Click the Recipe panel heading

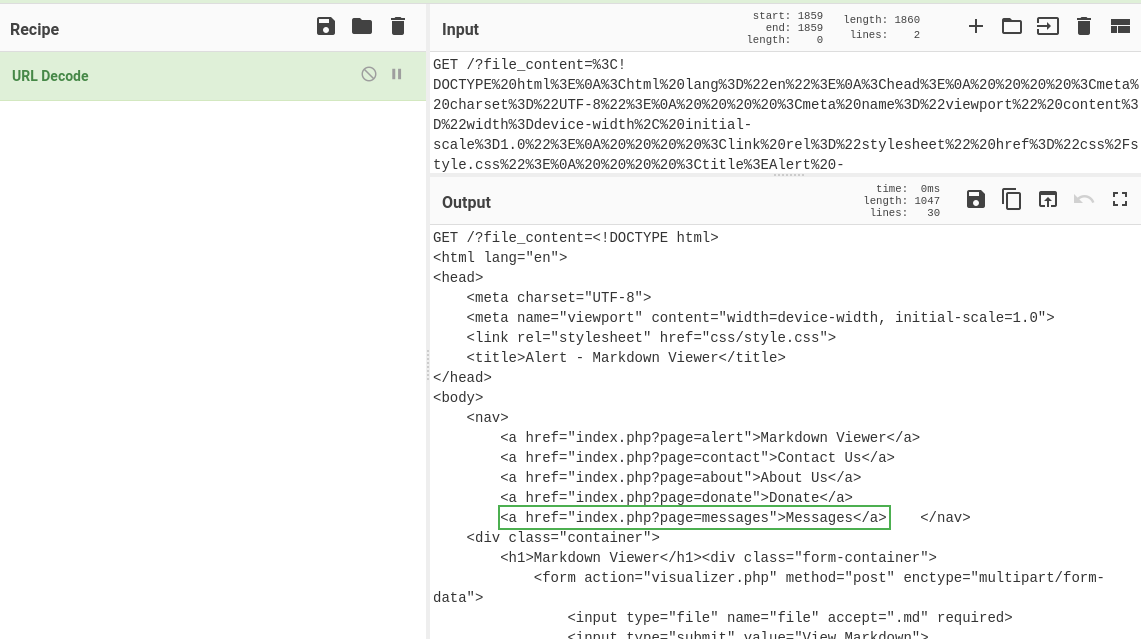point(34,29)
